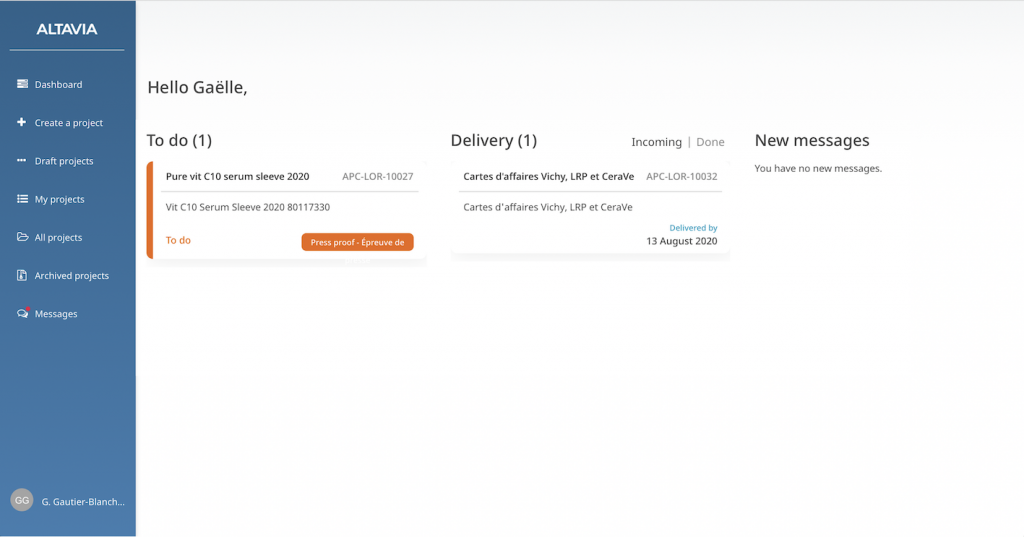Click the plus icon for Create a project
1024x537 pixels.
(x=22, y=122)
